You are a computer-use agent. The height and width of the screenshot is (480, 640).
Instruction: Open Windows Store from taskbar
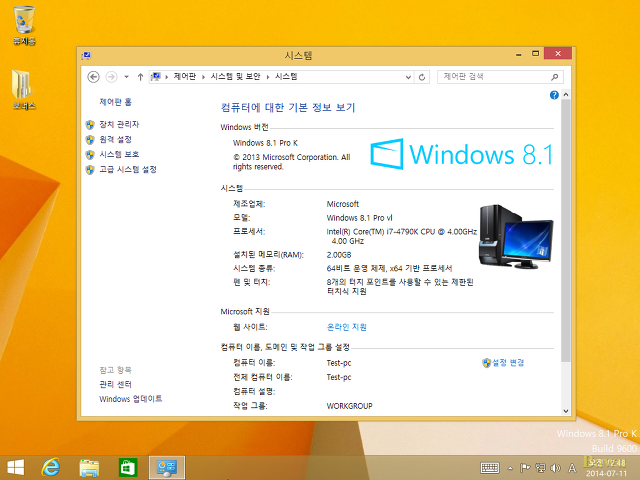coord(128,468)
